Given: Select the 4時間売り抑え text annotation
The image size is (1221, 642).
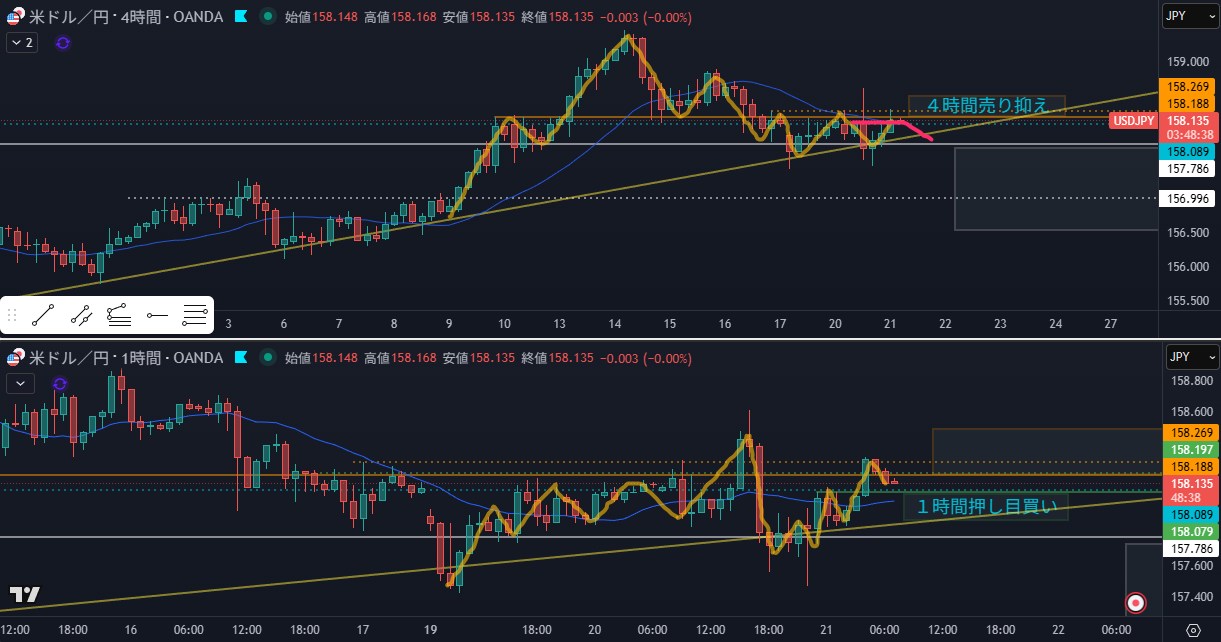Looking at the screenshot, I should pyautogui.click(x=986, y=105).
